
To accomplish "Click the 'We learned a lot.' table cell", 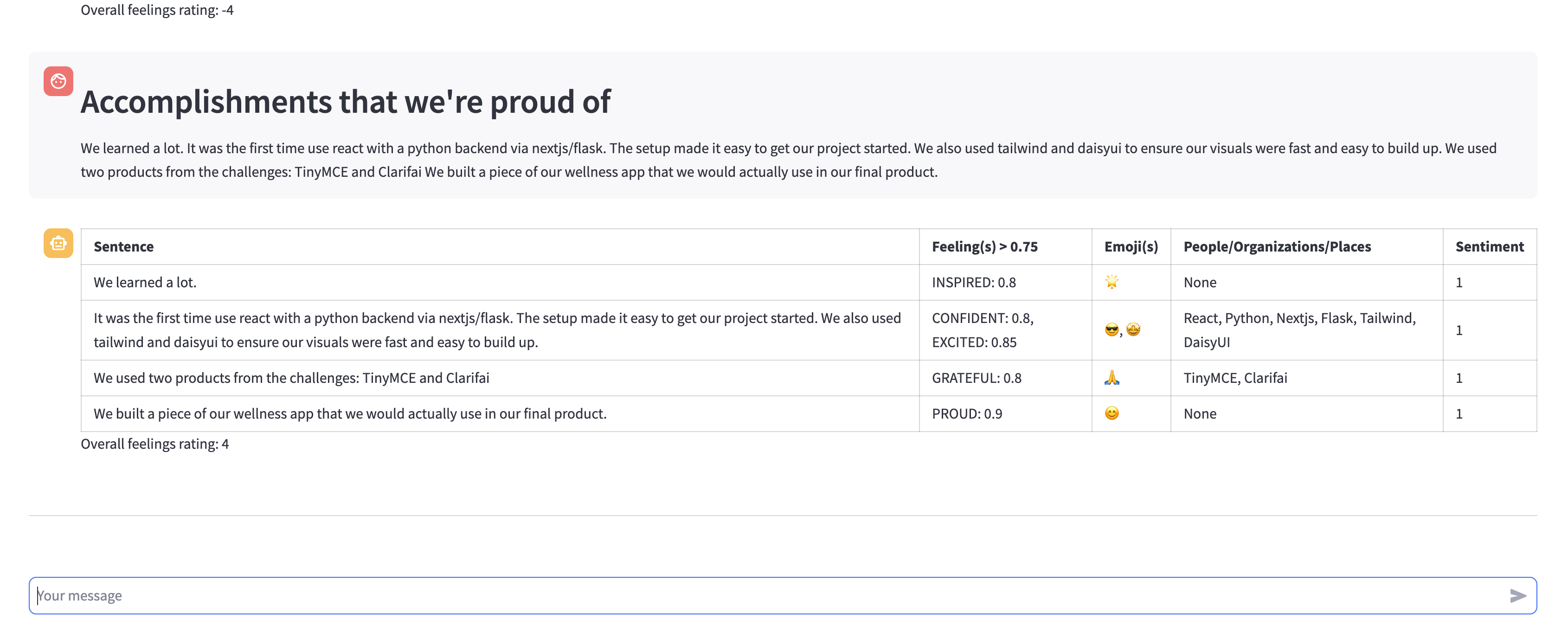I will tap(145, 283).
